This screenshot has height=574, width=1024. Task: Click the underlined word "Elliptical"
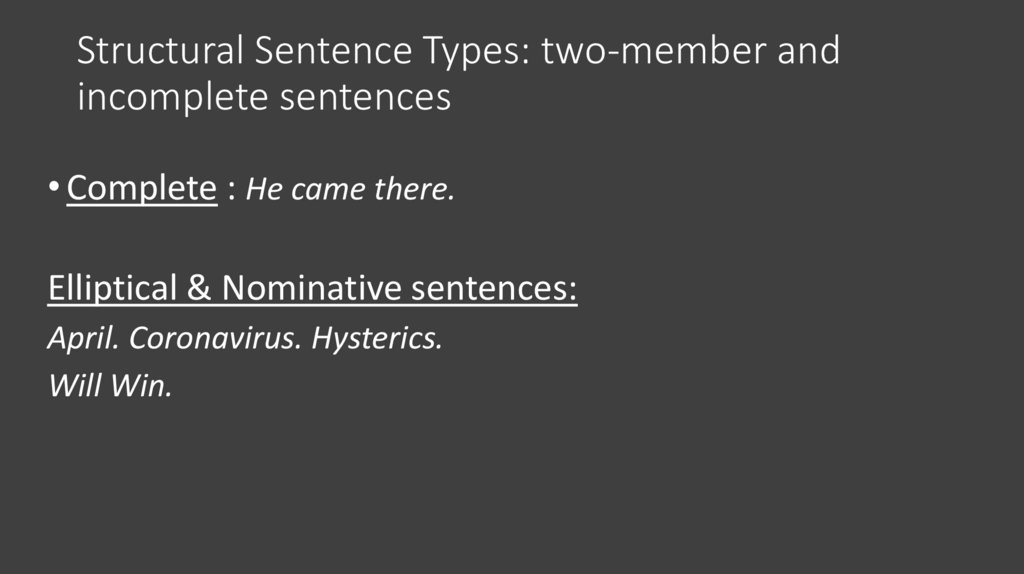click(112, 289)
